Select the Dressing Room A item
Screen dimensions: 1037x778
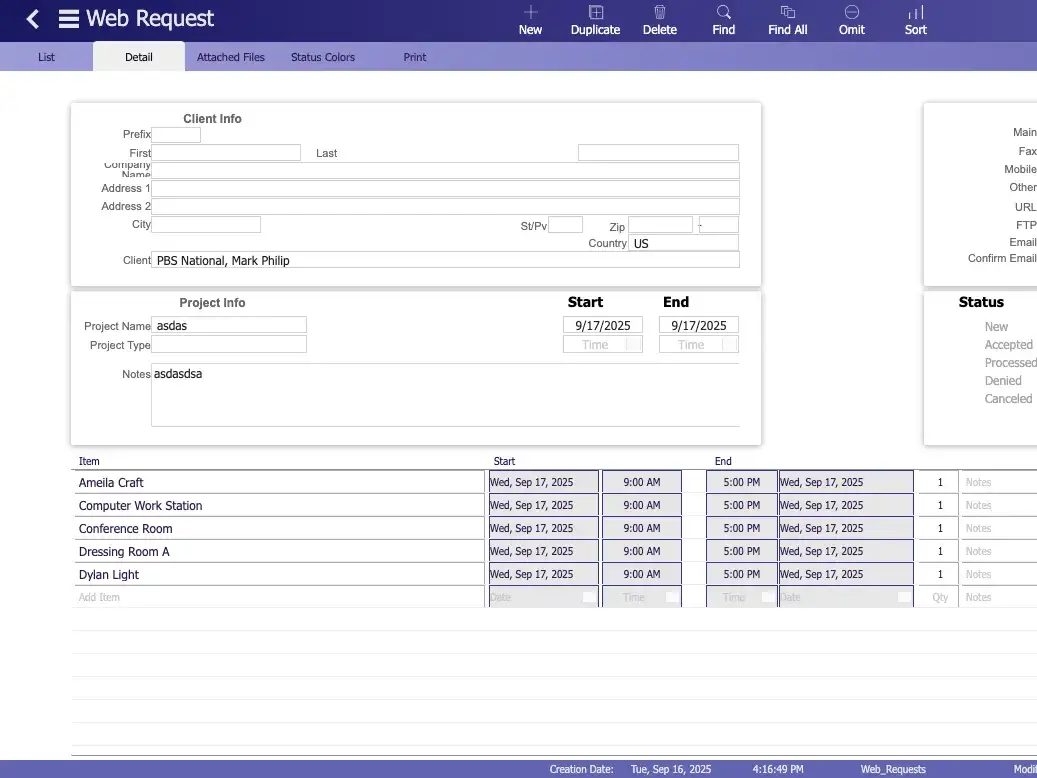click(x=278, y=551)
